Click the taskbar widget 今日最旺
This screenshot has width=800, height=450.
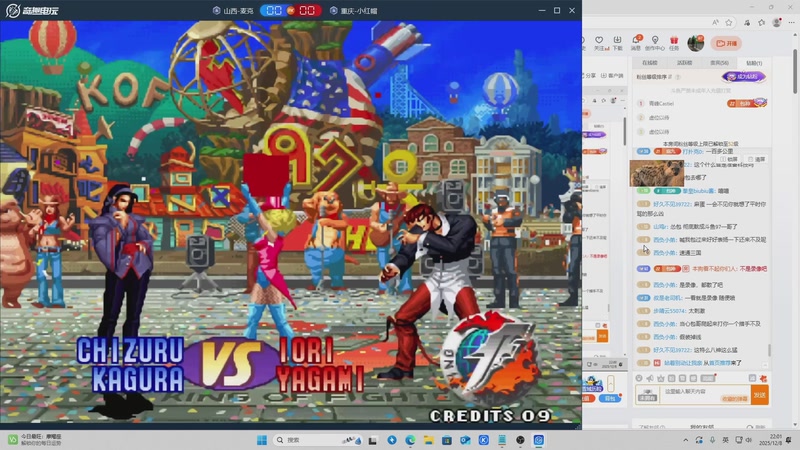click(35, 440)
